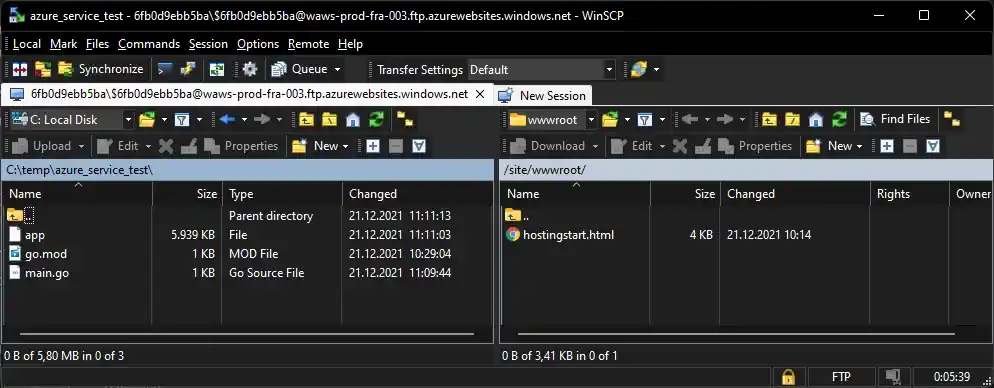Close the azurewebsites session tab
Screen dimensions: 994x388
(x=480, y=94)
